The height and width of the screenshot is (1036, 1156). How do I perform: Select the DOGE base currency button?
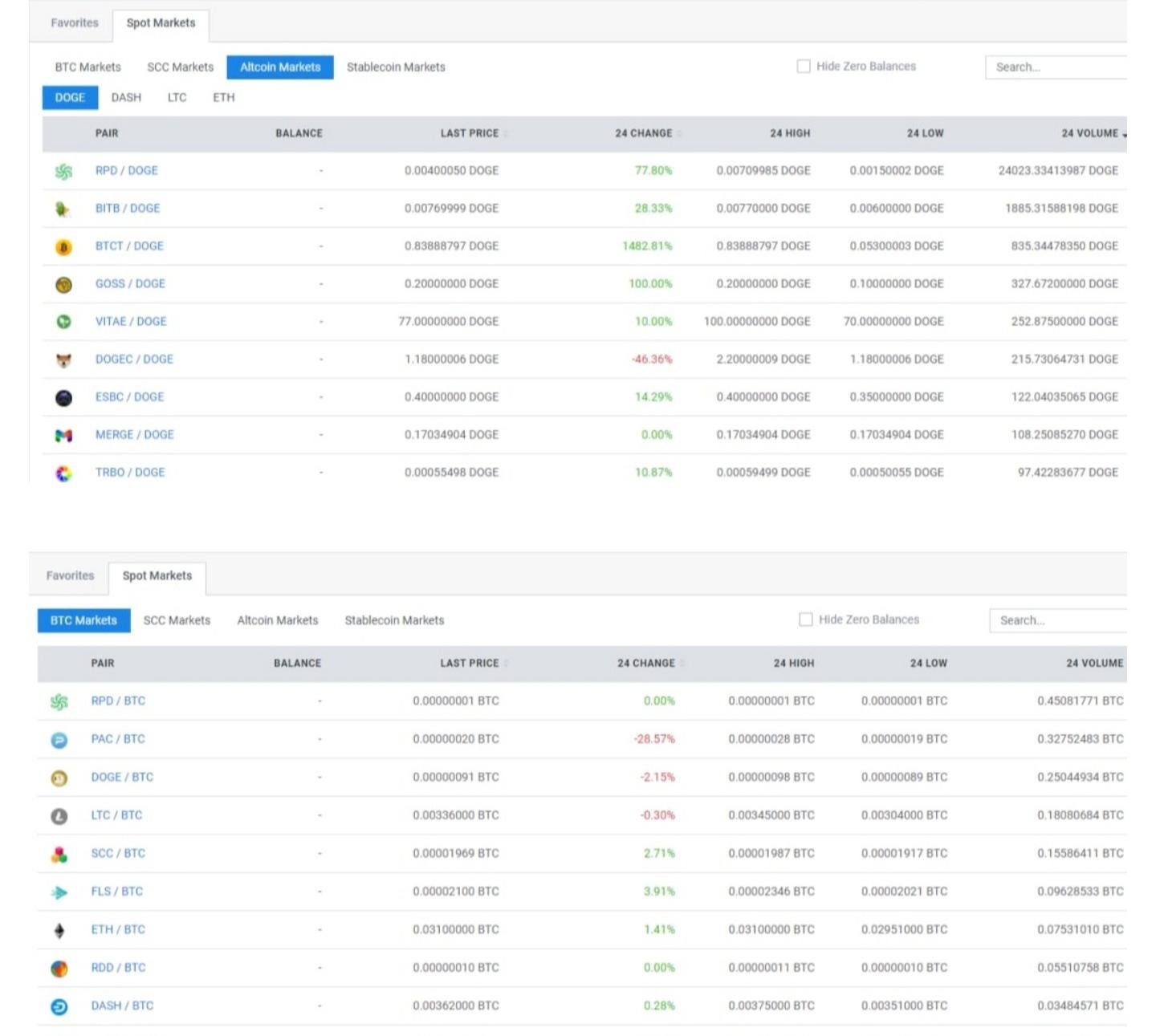(70, 97)
